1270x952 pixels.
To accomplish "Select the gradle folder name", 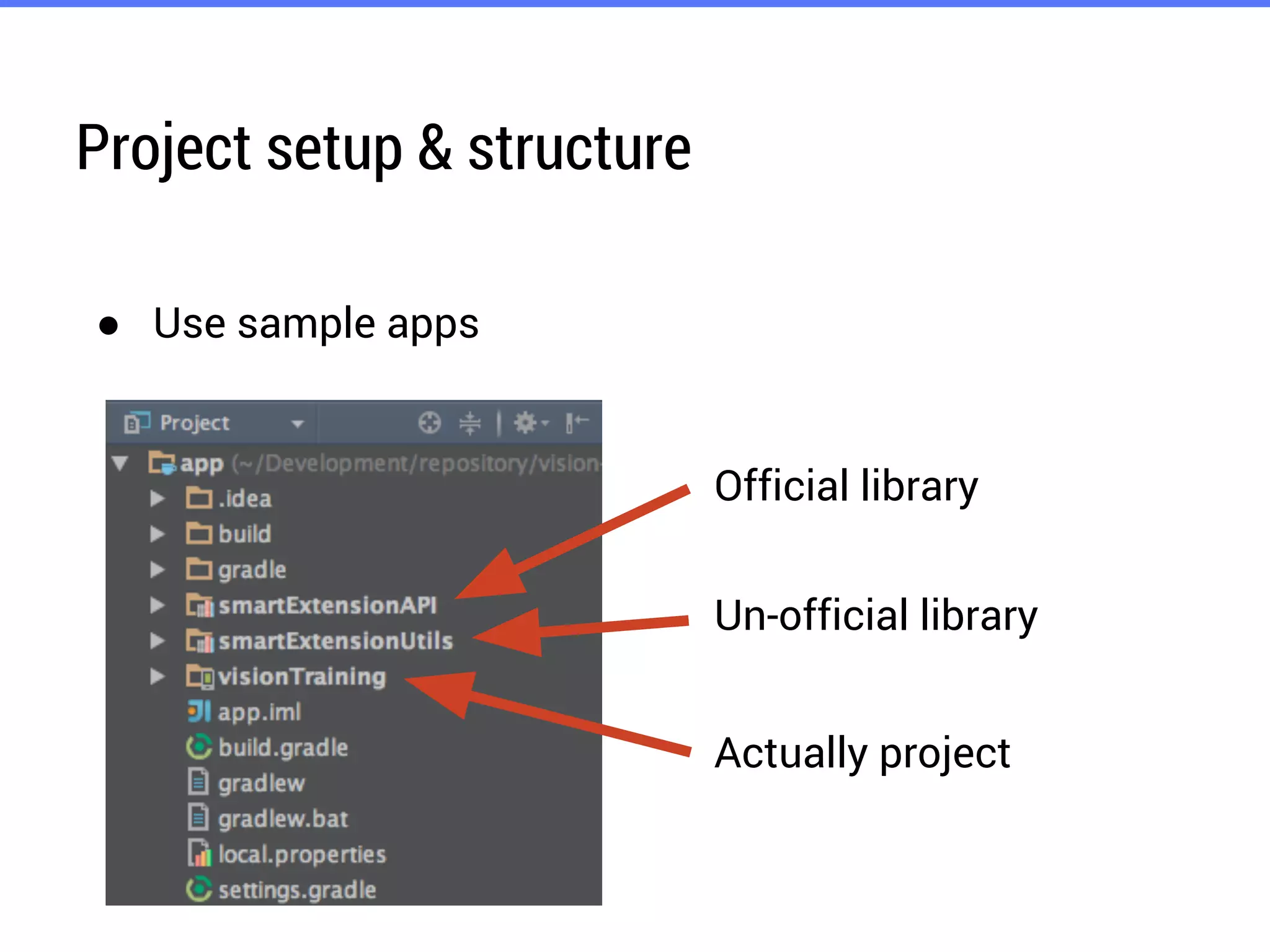I will (252, 571).
